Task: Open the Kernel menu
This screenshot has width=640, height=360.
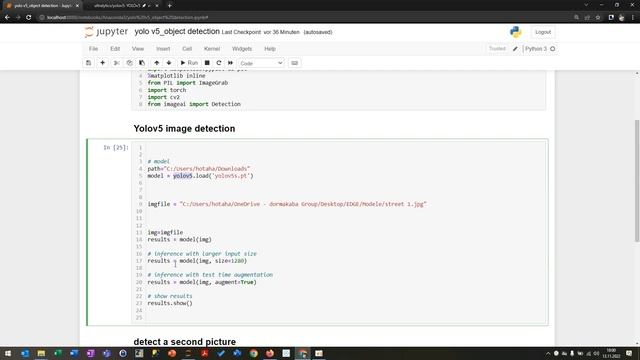Action: click(212, 49)
